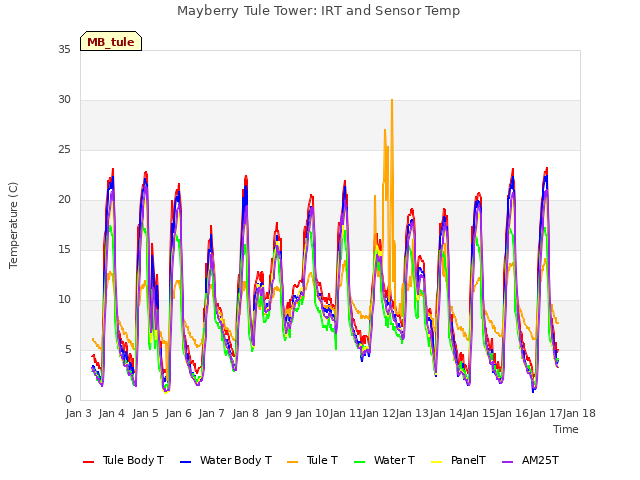Click the Jan 17 x-axis label
This screenshot has width=640, height=480.
coord(546,413)
